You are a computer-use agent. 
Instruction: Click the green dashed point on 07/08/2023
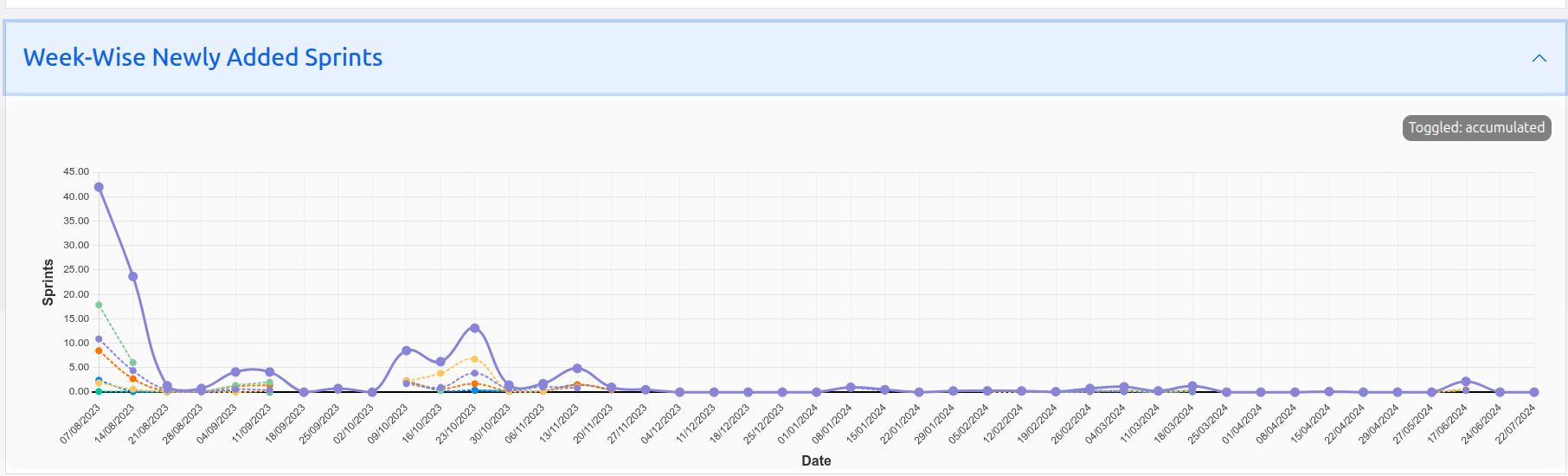[99, 305]
